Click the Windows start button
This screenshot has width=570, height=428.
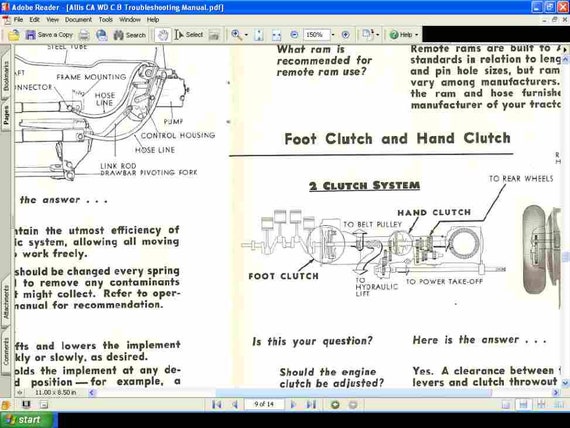[x=28, y=420]
